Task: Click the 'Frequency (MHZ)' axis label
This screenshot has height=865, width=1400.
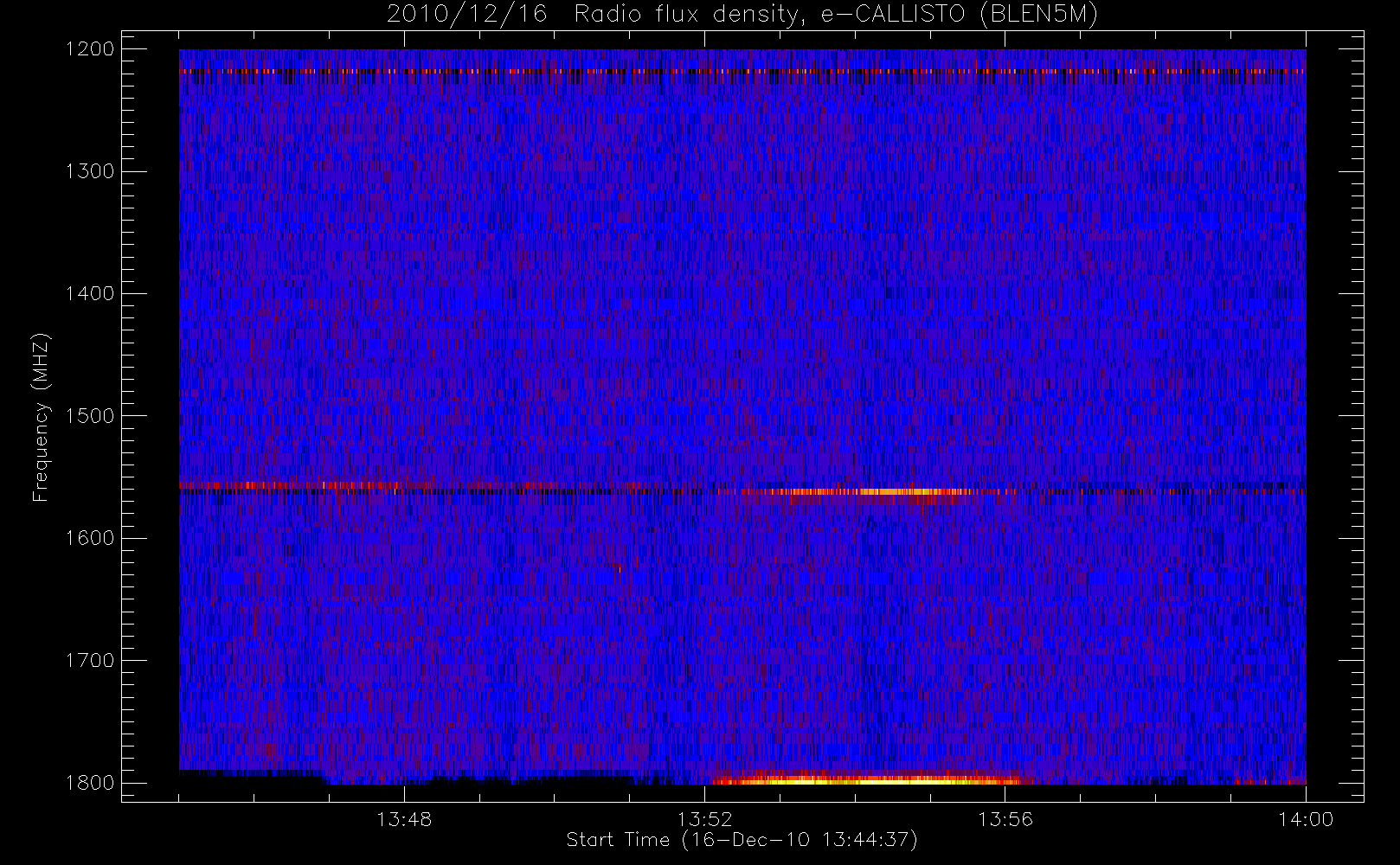Action: point(41,417)
